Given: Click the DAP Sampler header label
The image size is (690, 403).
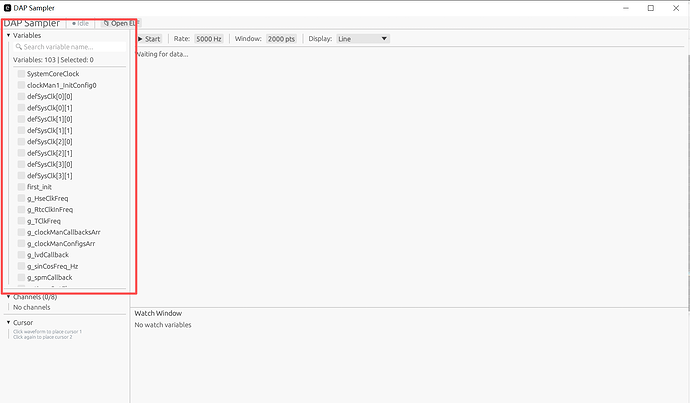Looking at the screenshot, I should point(32,23).
